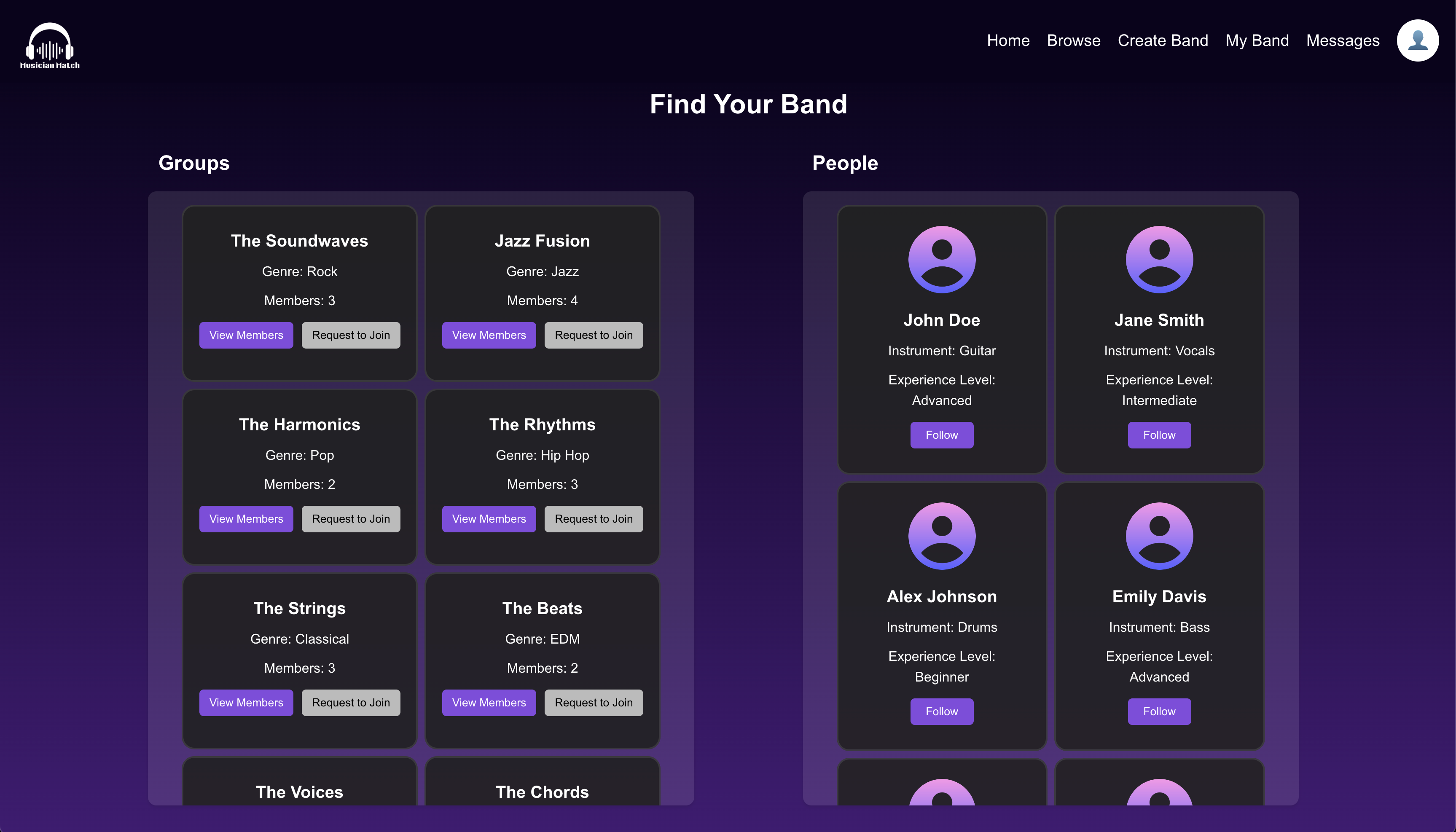This screenshot has width=1456, height=832.
Task: Open the user profile avatar icon
Action: point(1417,40)
